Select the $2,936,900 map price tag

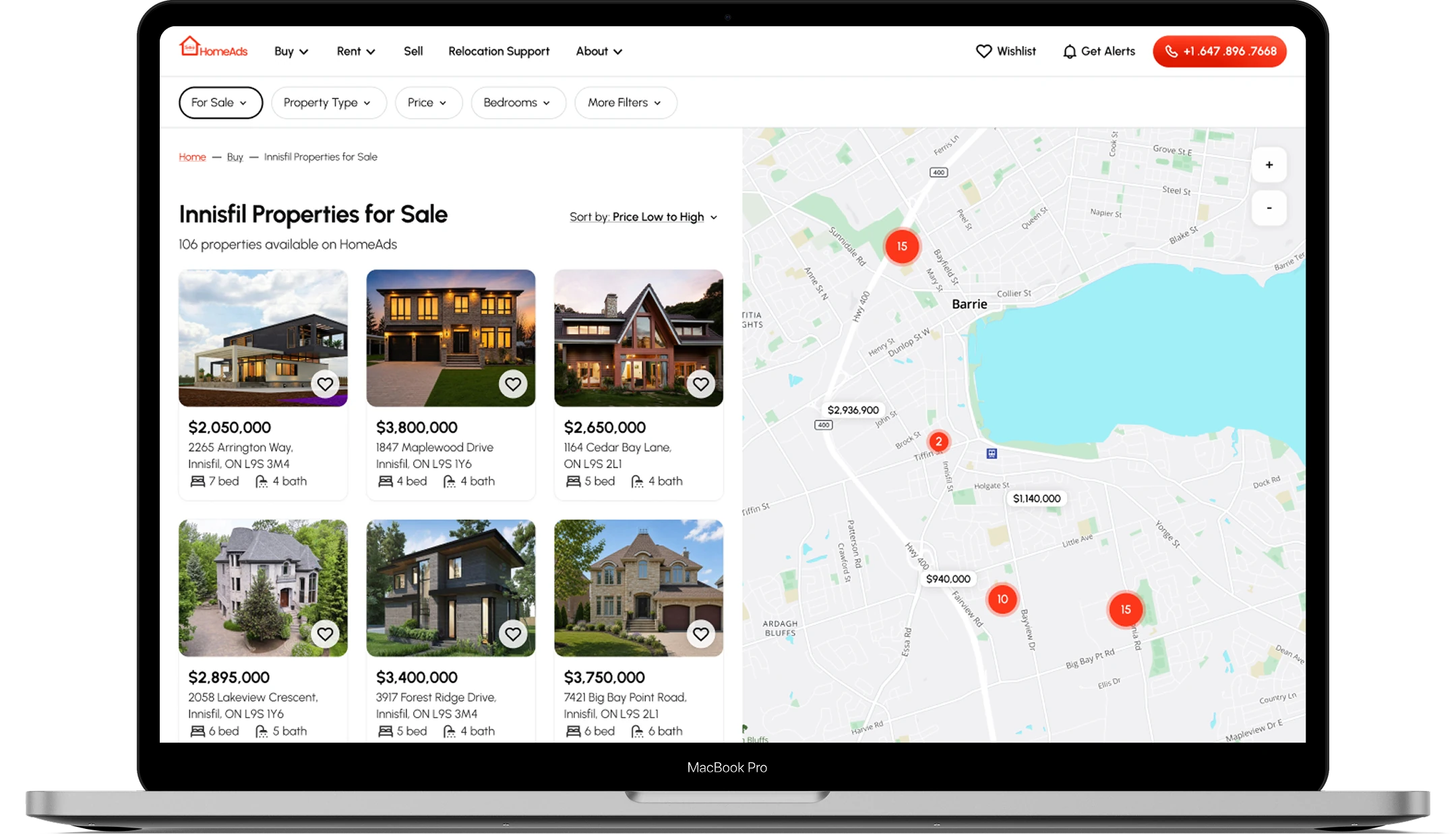pos(853,410)
